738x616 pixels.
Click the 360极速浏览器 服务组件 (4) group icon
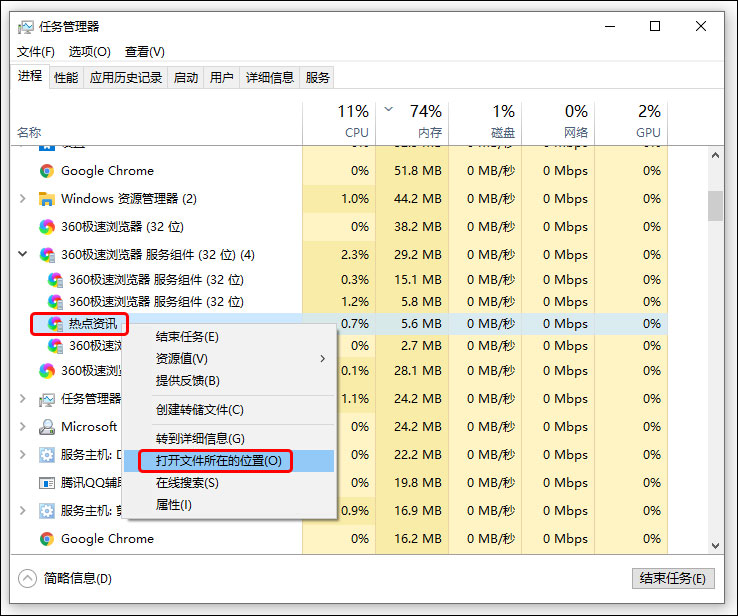47,255
